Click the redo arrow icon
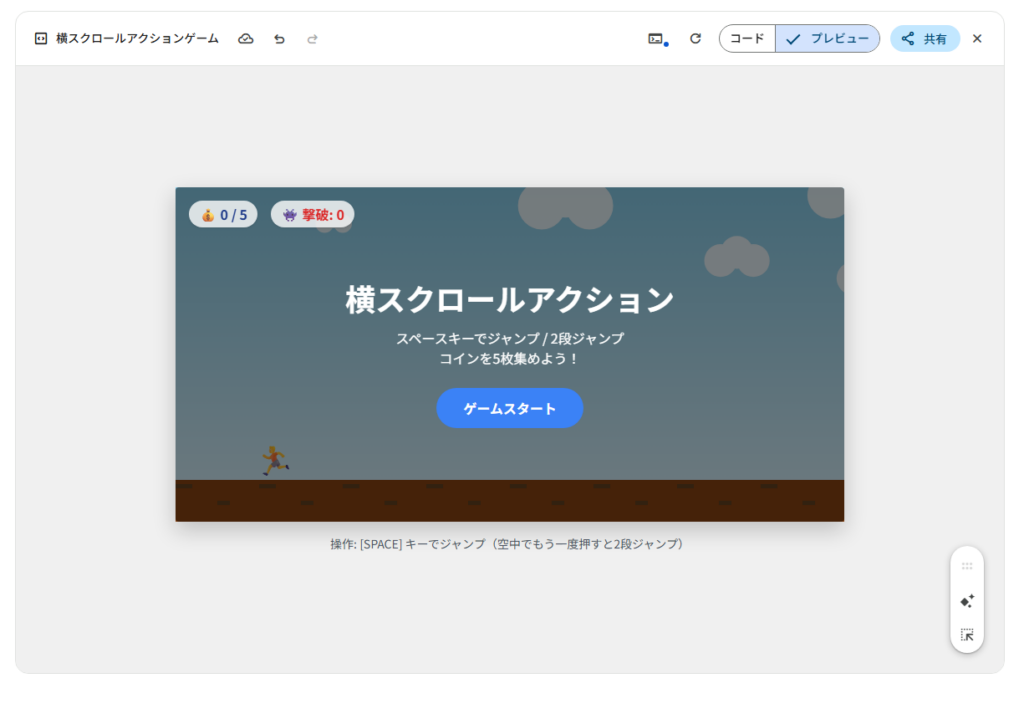 312,39
